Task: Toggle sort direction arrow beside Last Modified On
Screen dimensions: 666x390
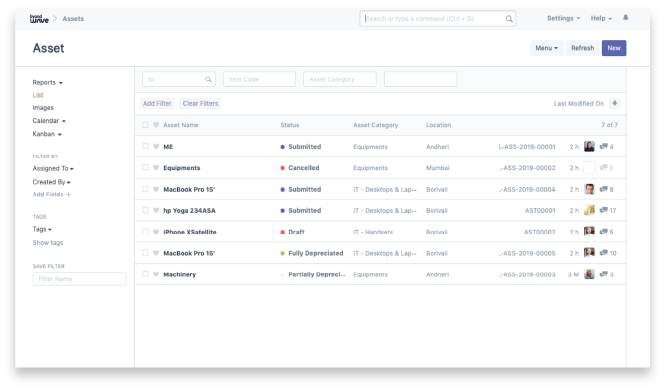Action: (x=615, y=103)
